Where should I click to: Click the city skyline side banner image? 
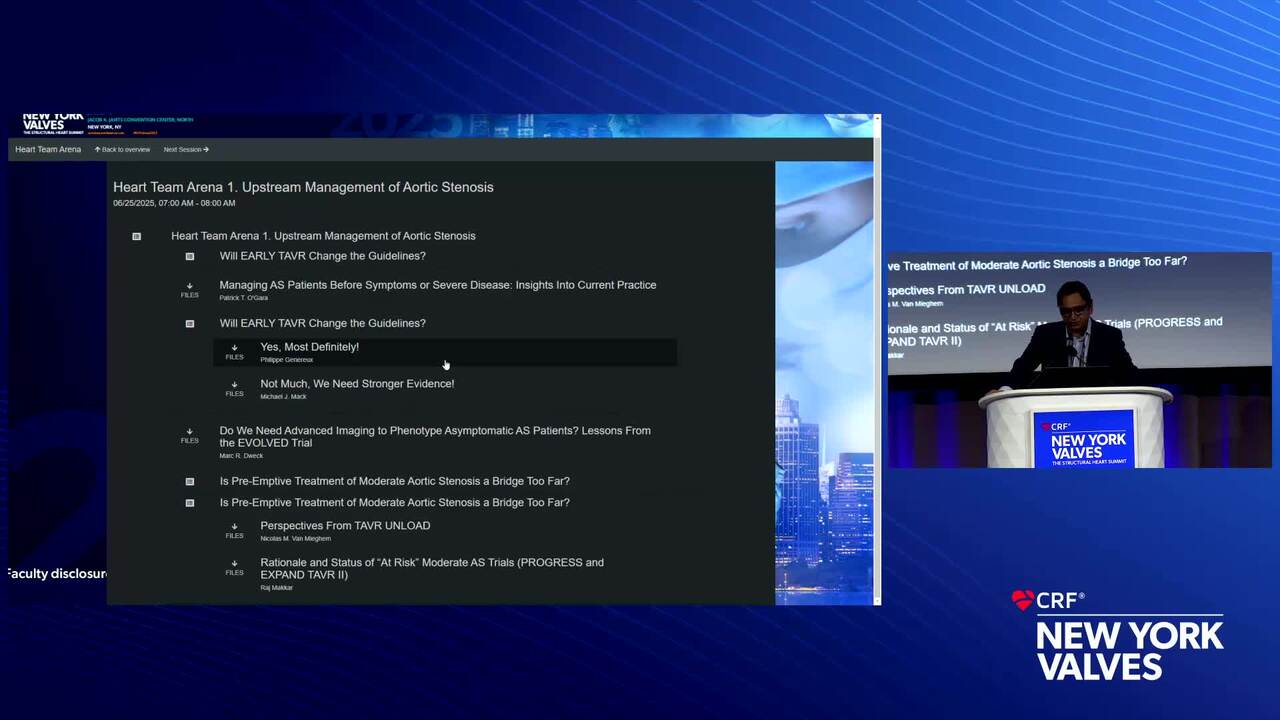tap(824, 383)
